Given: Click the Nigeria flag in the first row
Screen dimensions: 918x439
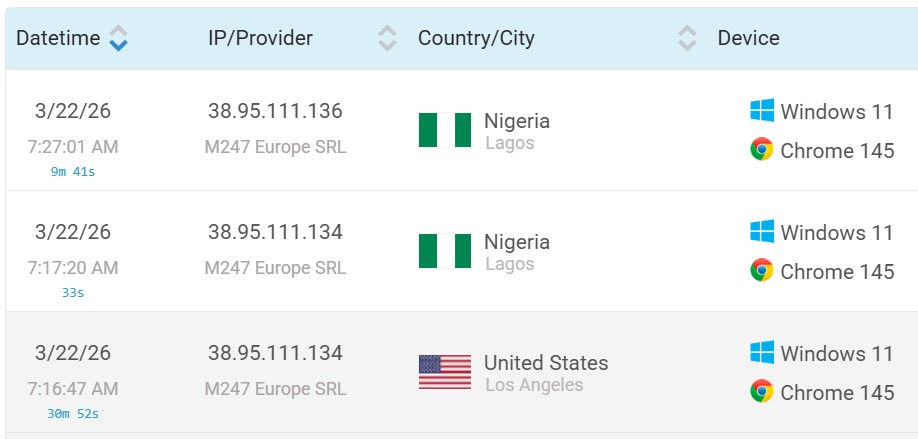Looking at the screenshot, I should [444, 131].
